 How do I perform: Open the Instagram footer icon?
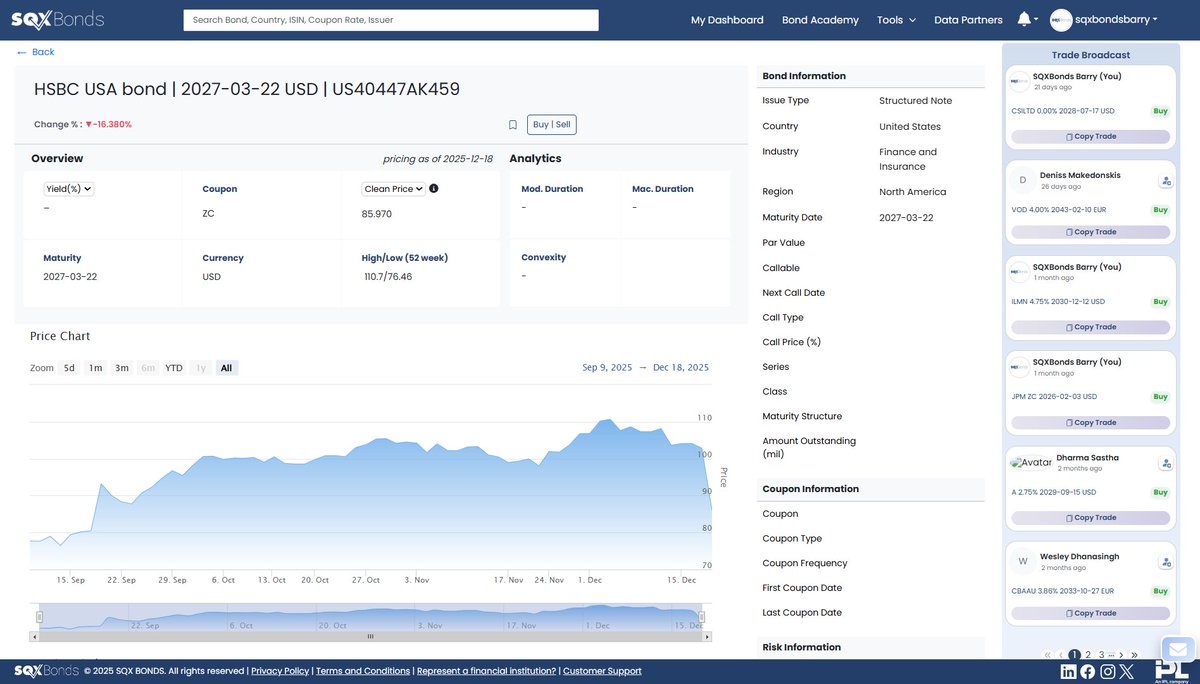coord(1107,672)
